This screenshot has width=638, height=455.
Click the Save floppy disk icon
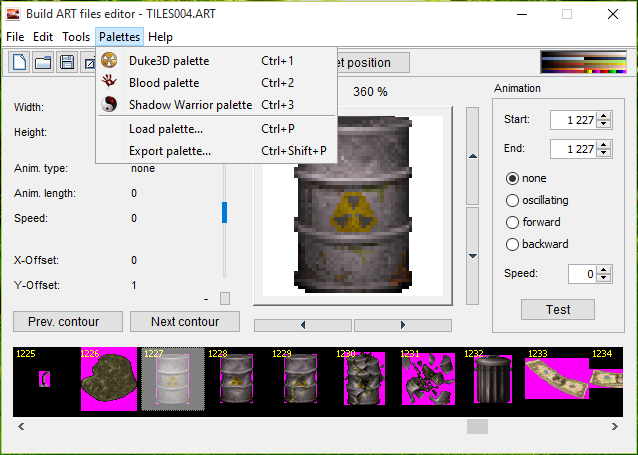pos(67,62)
